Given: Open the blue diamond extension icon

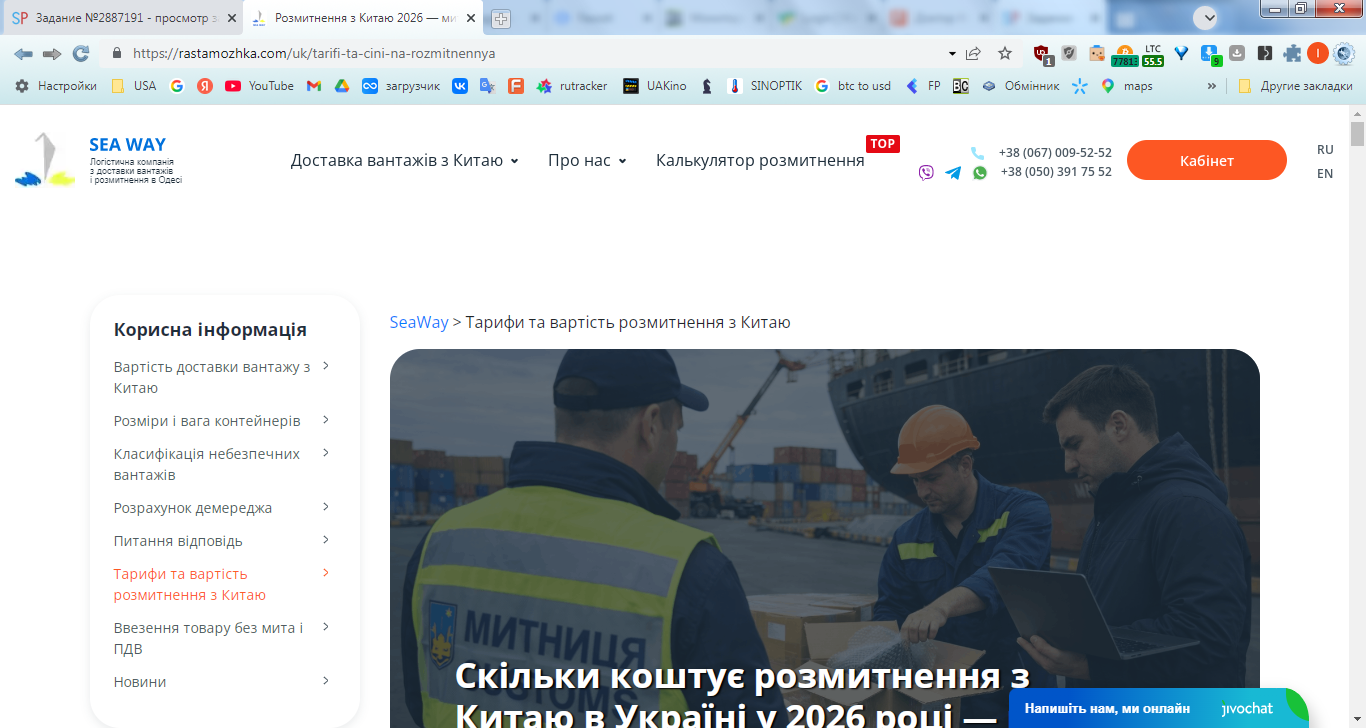Looking at the screenshot, I should [1181, 53].
